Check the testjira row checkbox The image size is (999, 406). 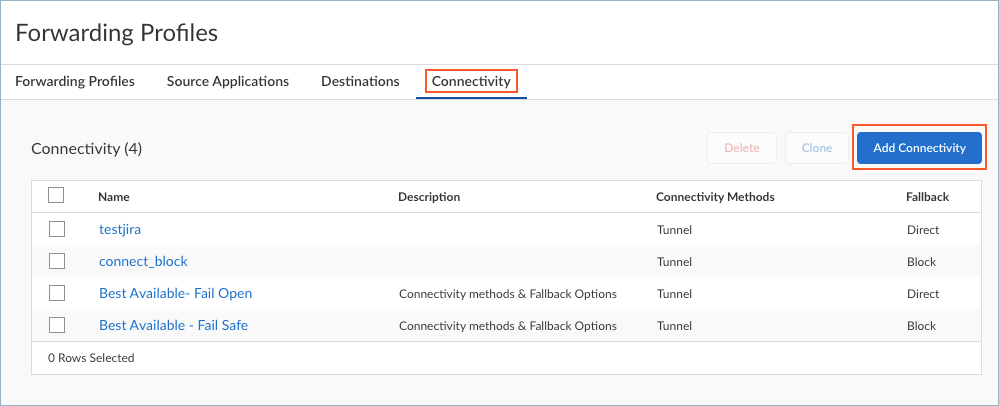57,229
